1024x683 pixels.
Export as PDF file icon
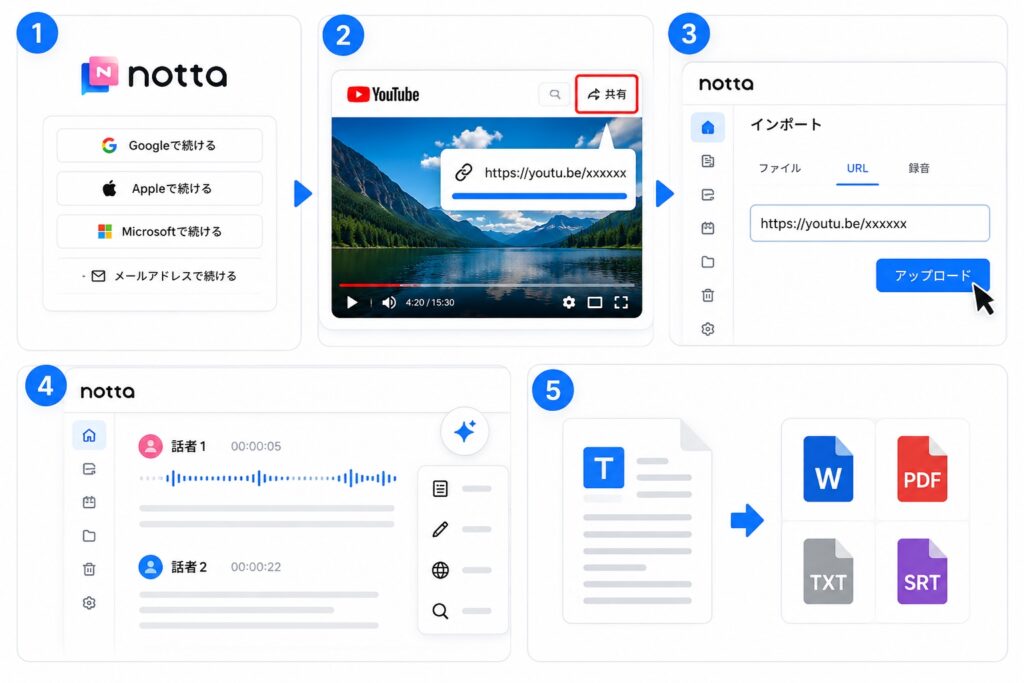tap(922, 469)
